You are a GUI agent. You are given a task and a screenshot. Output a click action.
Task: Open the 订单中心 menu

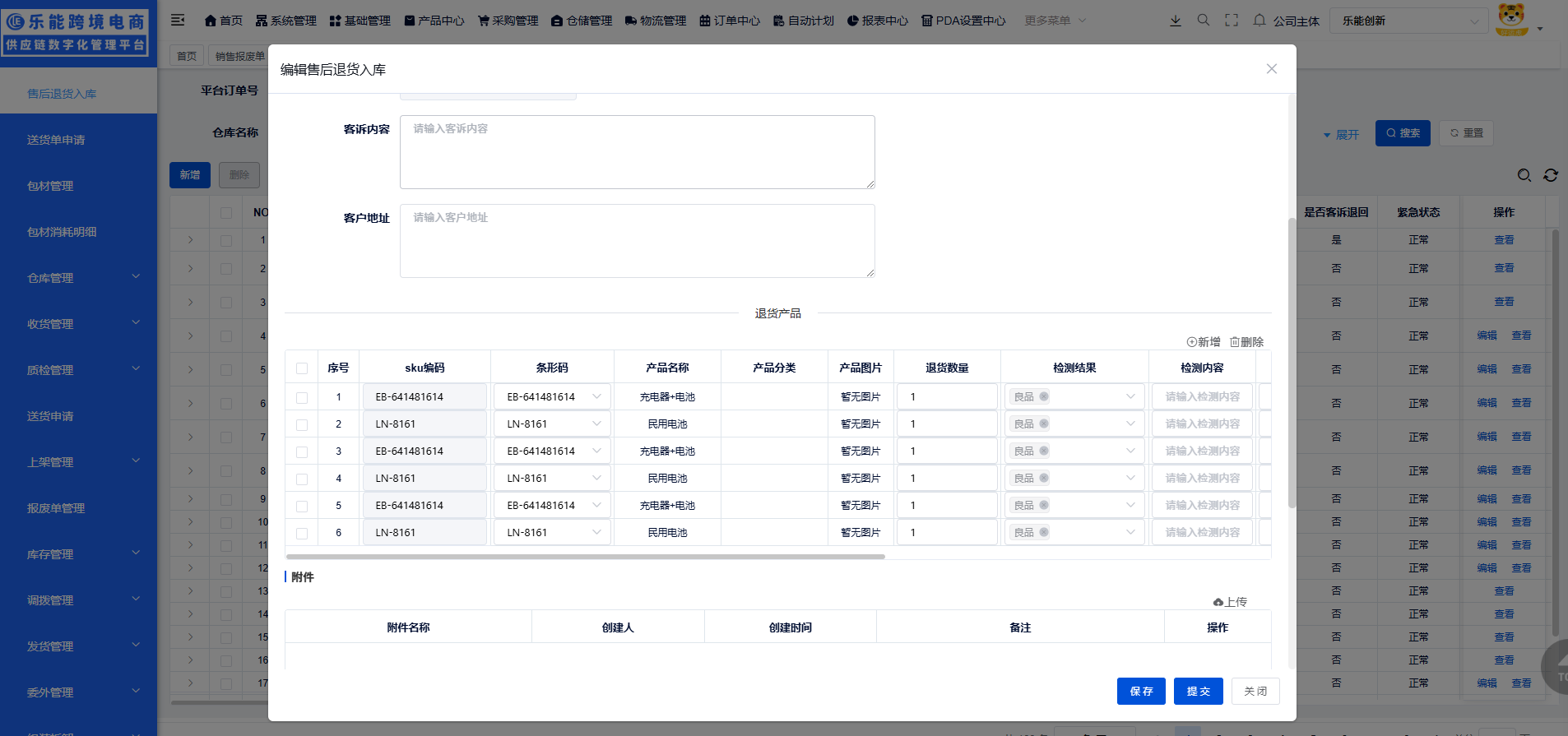[730, 21]
